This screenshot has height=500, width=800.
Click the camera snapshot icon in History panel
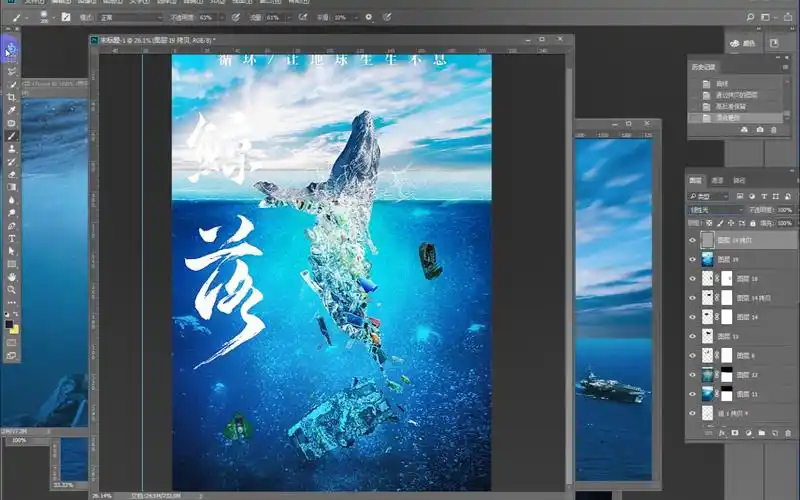(x=760, y=130)
